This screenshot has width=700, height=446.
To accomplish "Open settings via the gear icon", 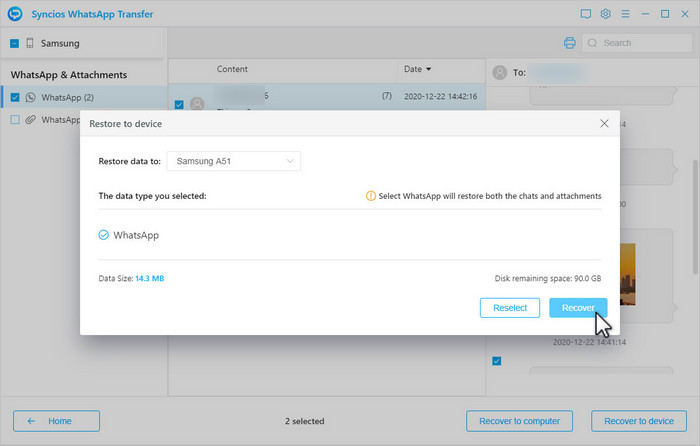I will (x=605, y=14).
